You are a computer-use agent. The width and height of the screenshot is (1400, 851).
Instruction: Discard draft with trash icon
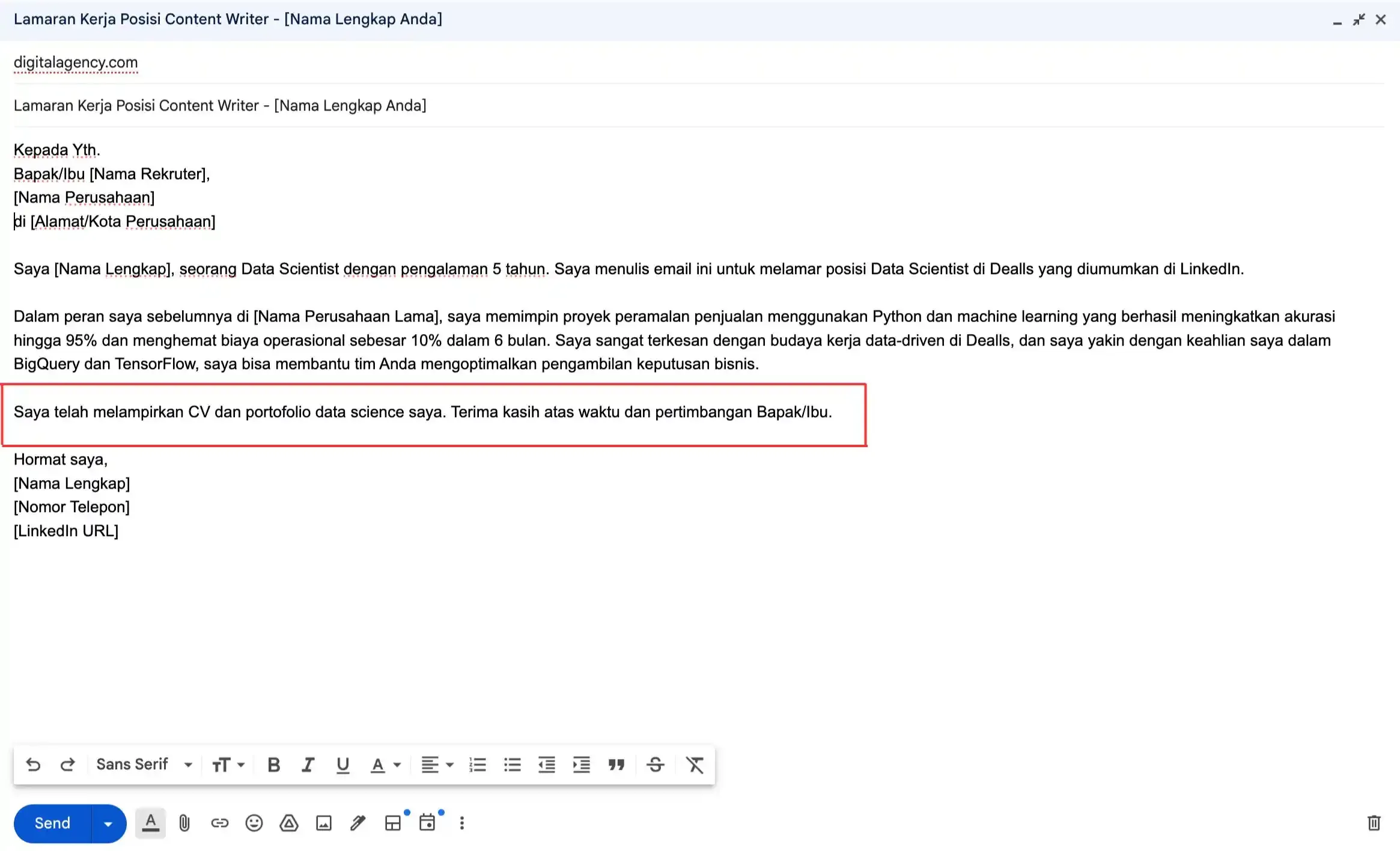[x=1374, y=823]
